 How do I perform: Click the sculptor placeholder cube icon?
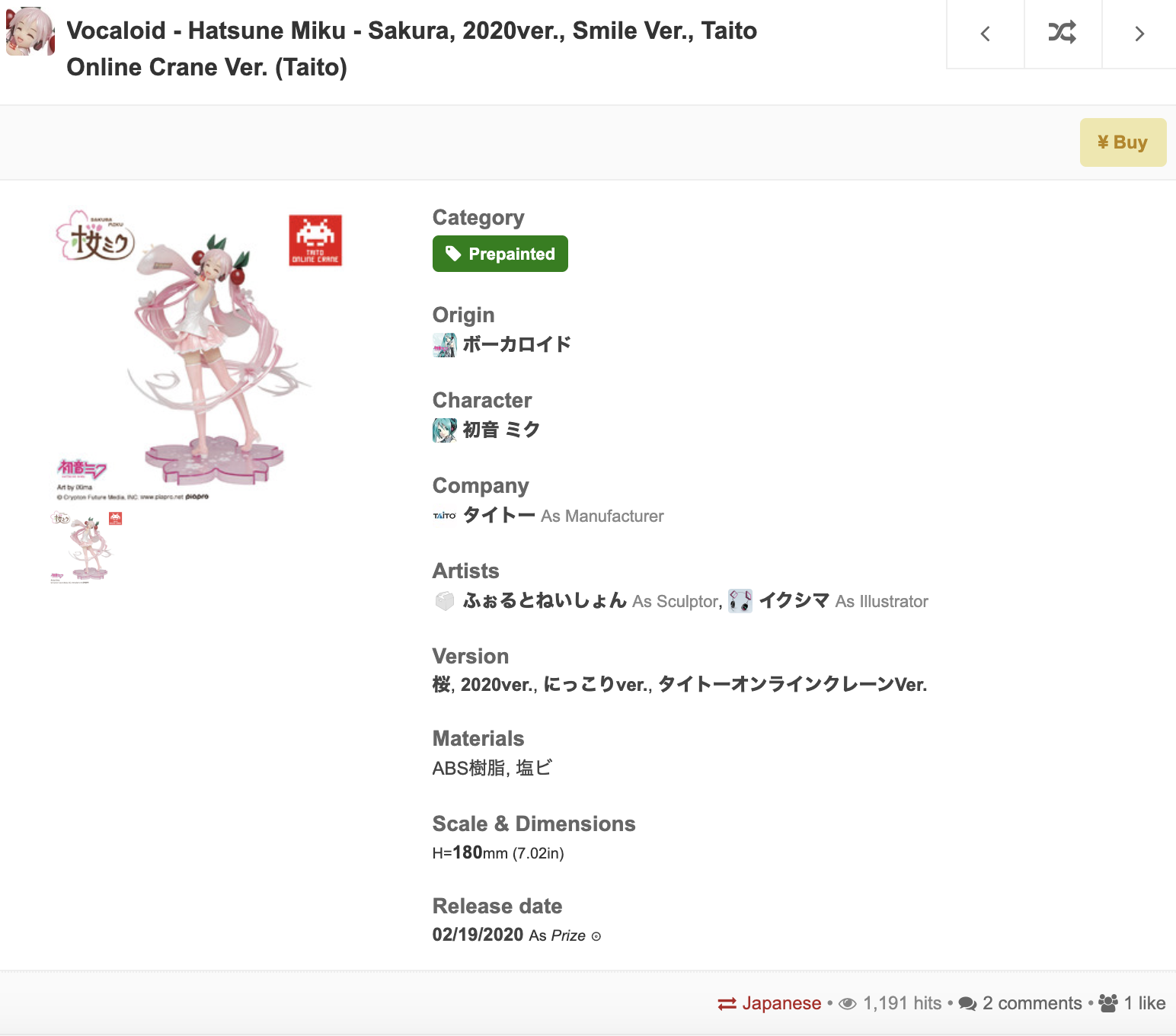click(445, 601)
